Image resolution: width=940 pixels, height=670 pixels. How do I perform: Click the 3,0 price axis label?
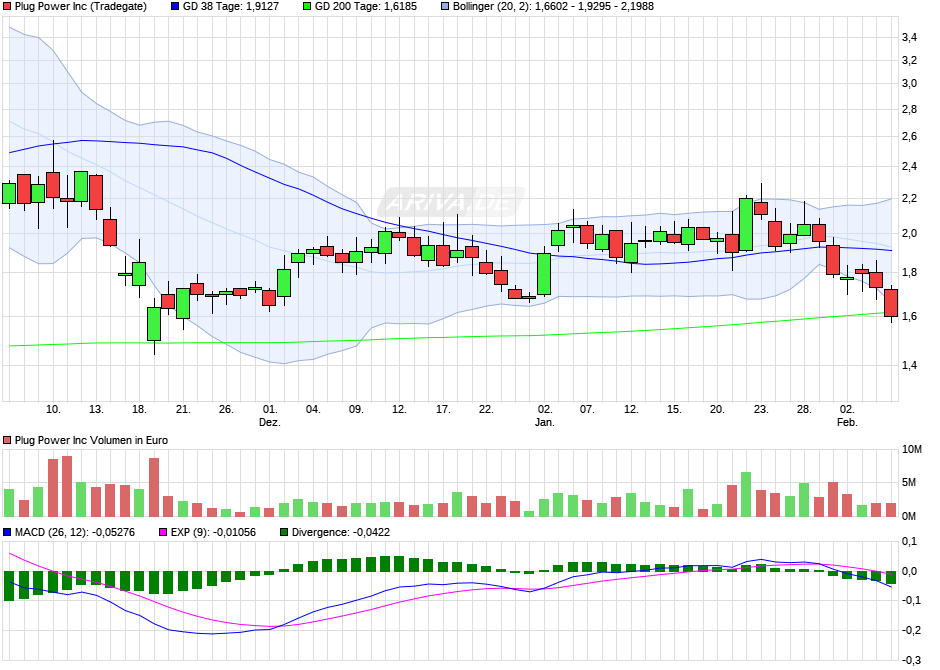909,83
